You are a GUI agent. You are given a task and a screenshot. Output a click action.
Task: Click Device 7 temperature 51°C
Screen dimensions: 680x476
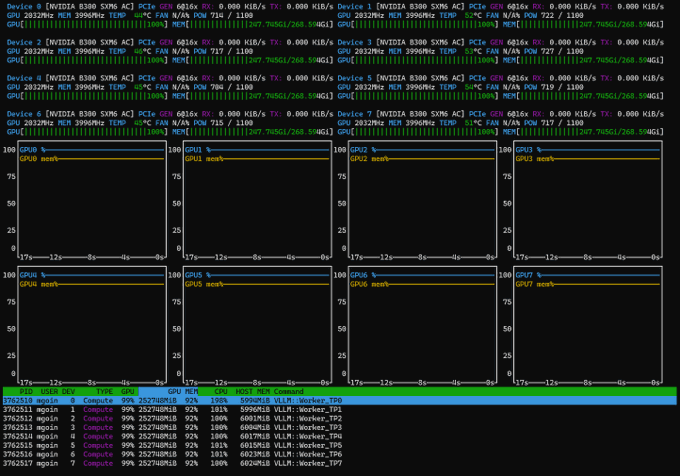coord(473,123)
